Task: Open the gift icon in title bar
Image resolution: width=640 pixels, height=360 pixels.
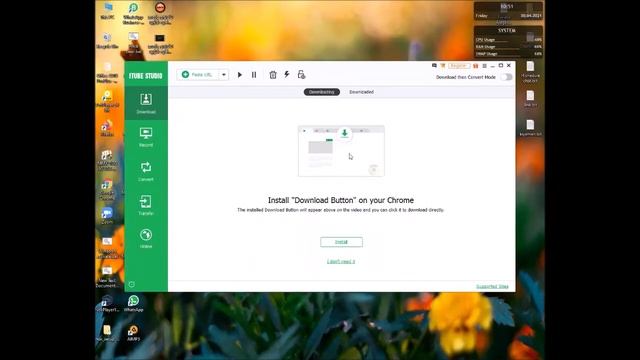Action: tap(476, 66)
